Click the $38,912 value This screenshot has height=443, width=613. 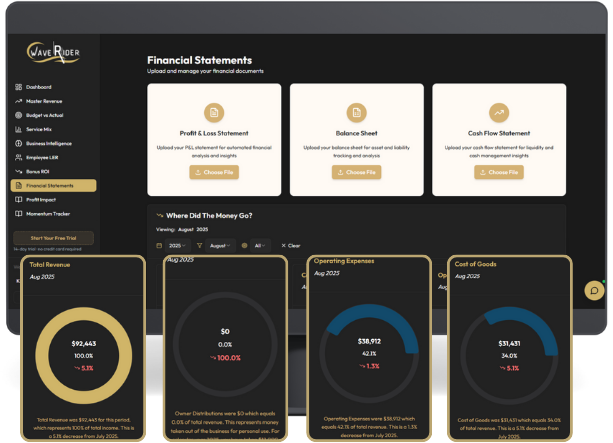[x=369, y=341]
